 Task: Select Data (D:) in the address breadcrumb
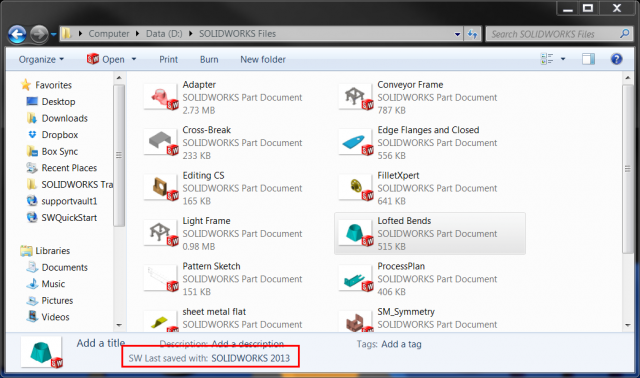(164, 34)
